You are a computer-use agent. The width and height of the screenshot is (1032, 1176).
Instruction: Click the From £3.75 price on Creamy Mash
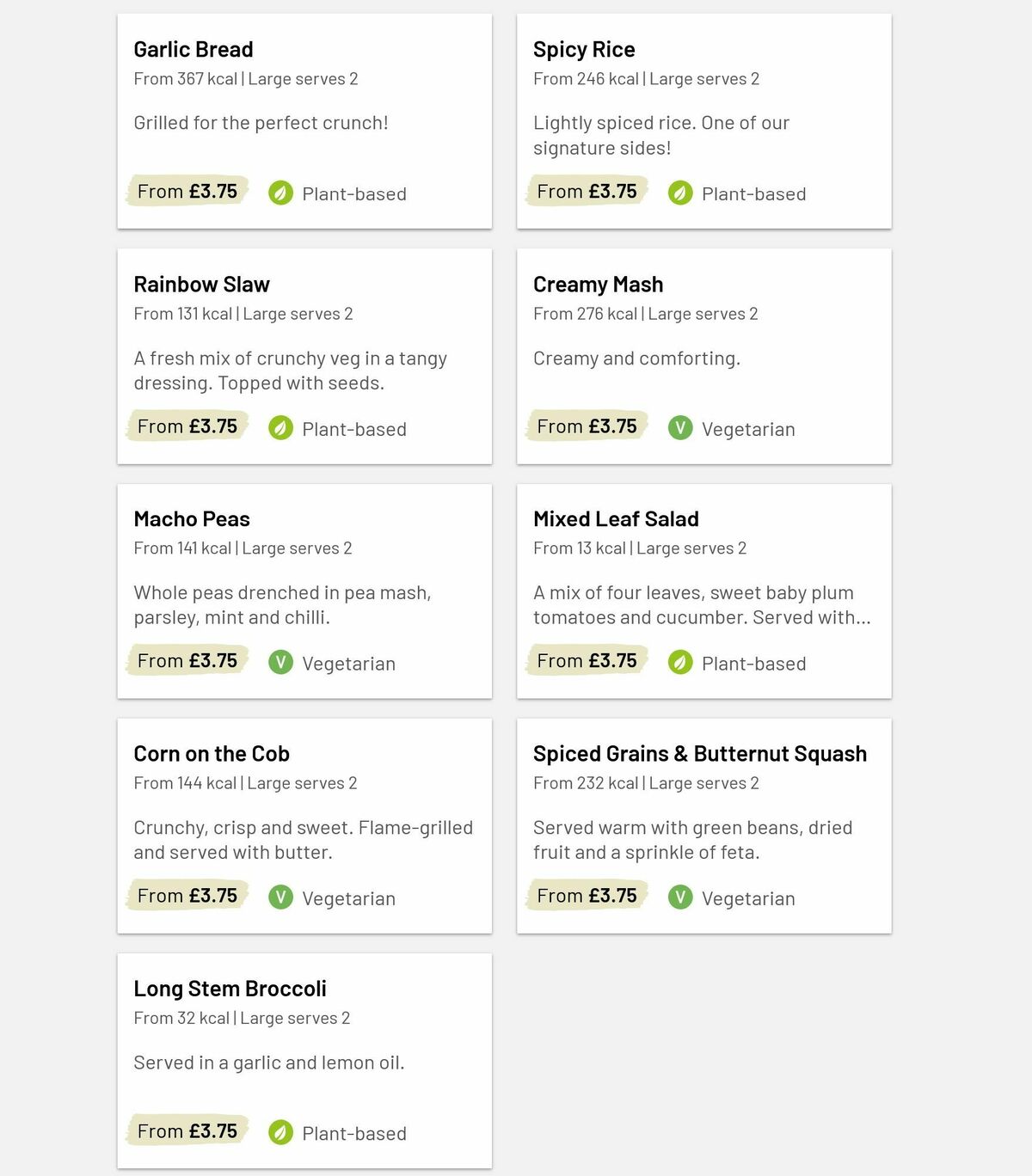click(586, 426)
